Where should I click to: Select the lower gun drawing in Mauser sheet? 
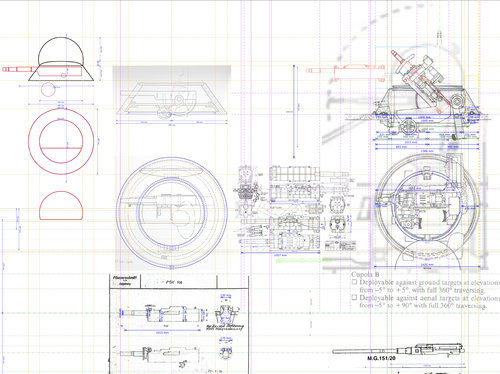pyautogui.click(x=159, y=353)
